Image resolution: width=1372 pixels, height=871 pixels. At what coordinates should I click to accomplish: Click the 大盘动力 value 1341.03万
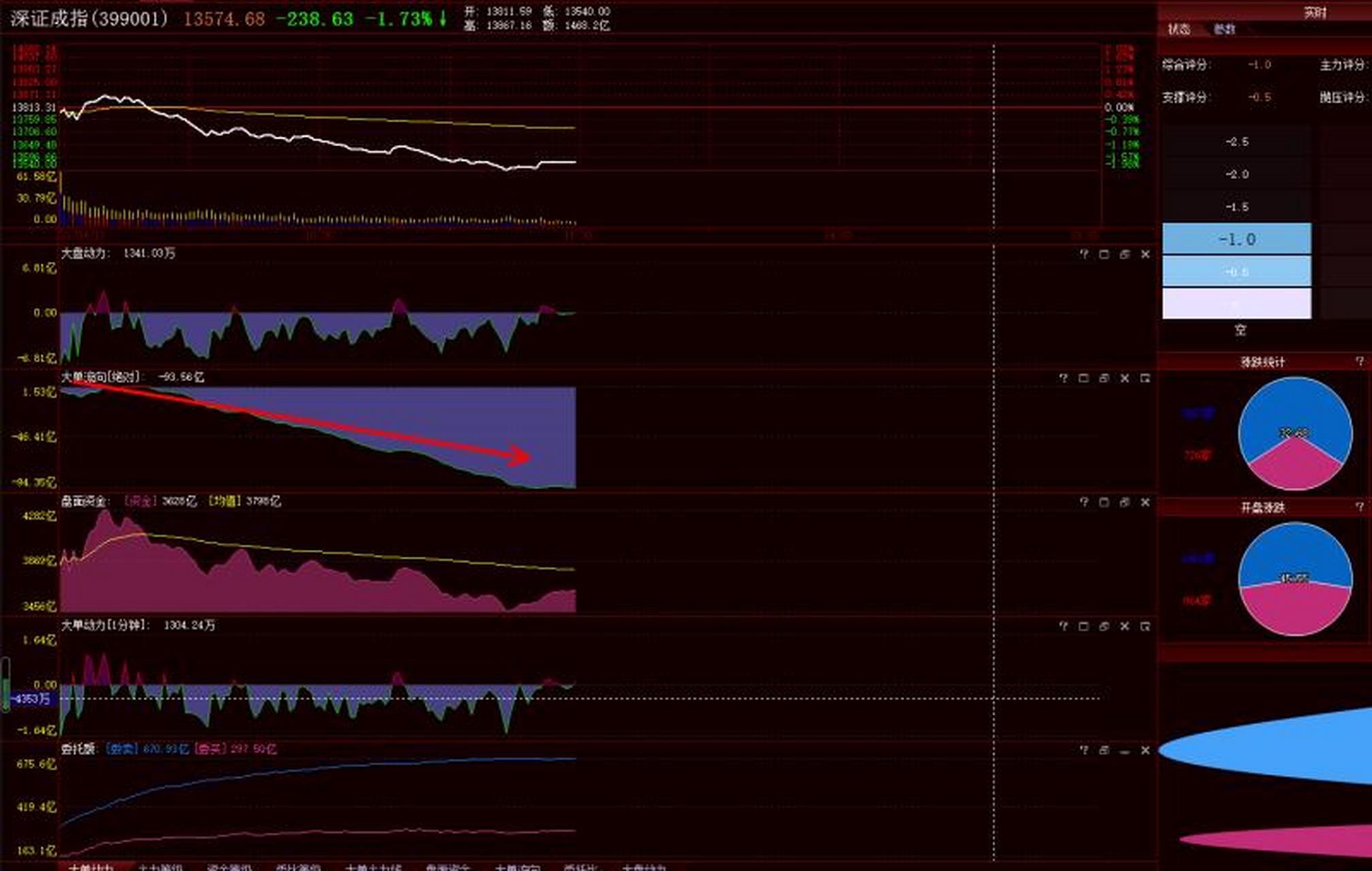click(x=149, y=253)
